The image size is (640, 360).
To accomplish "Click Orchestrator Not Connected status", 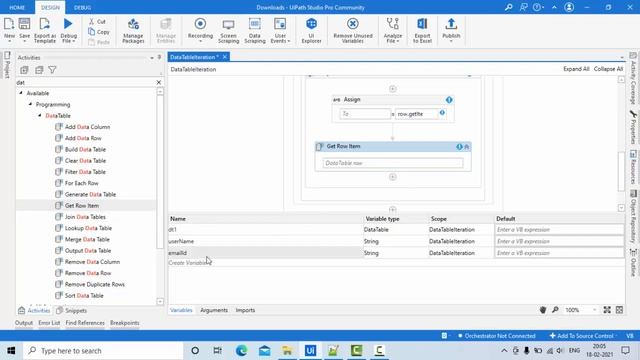I will coord(497,336).
